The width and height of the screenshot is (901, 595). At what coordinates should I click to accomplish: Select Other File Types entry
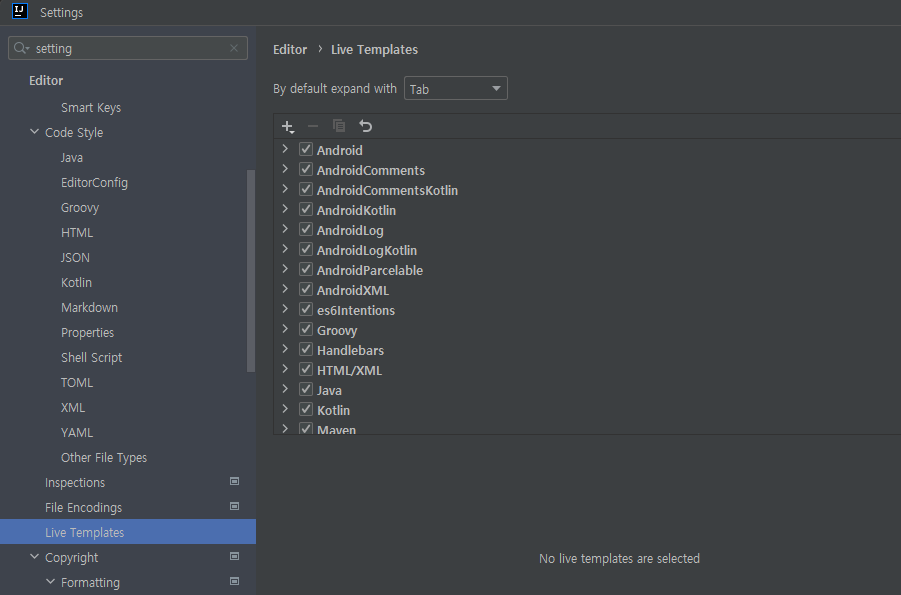104,458
